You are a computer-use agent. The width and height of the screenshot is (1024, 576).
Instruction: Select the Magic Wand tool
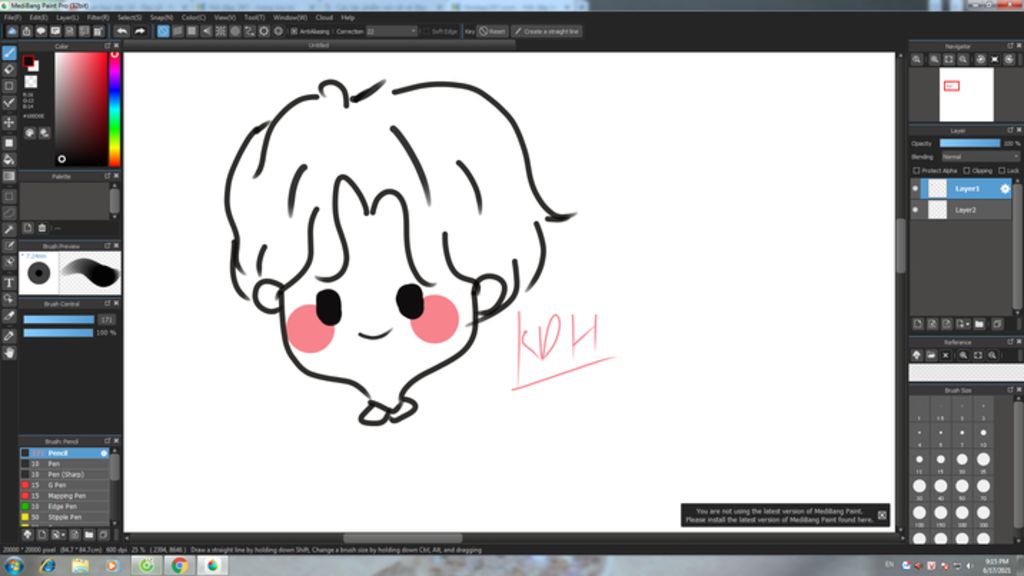pos(9,230)
